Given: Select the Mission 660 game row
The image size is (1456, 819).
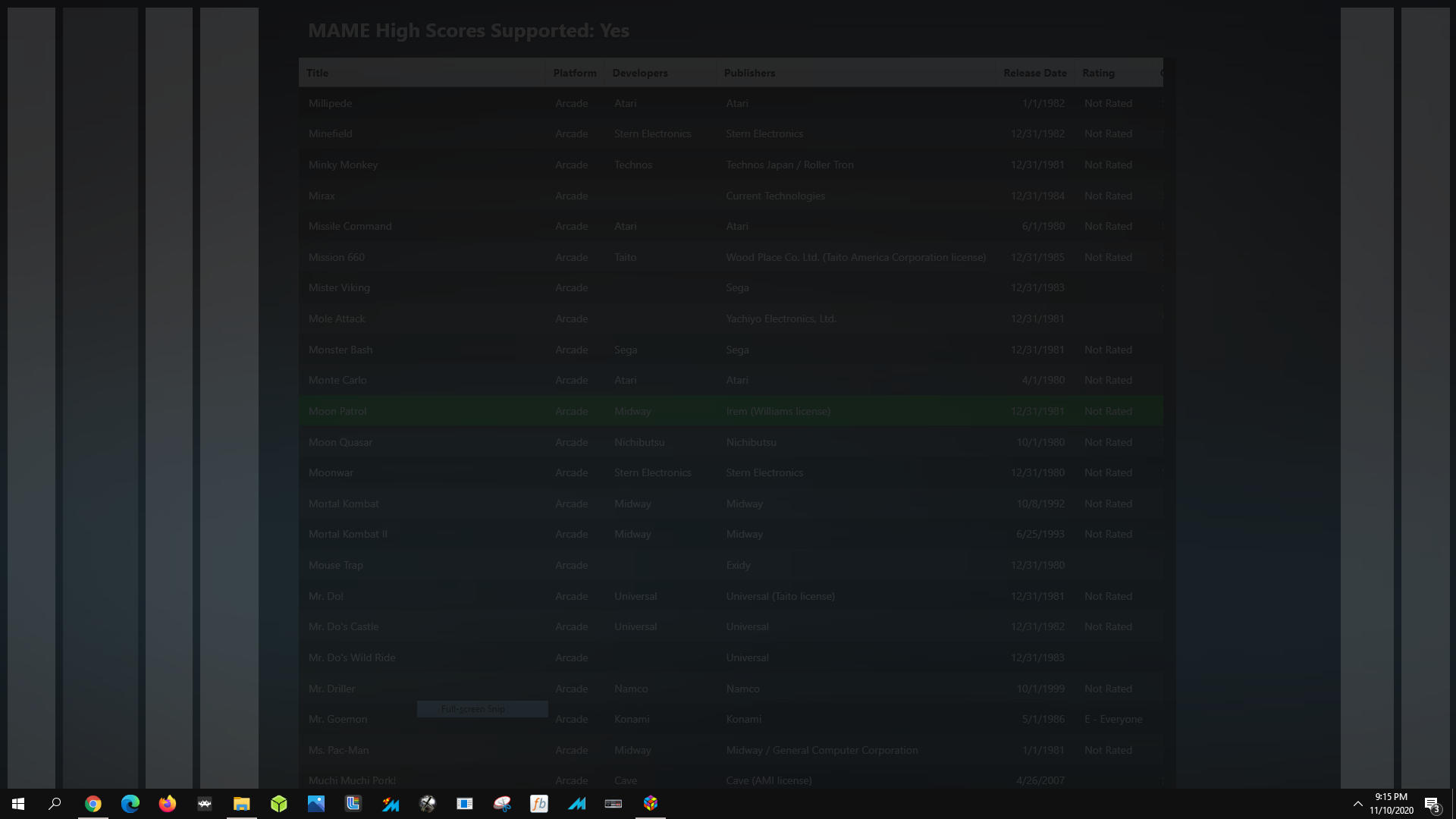Looking at the screenshot, I should pos(731,257).
